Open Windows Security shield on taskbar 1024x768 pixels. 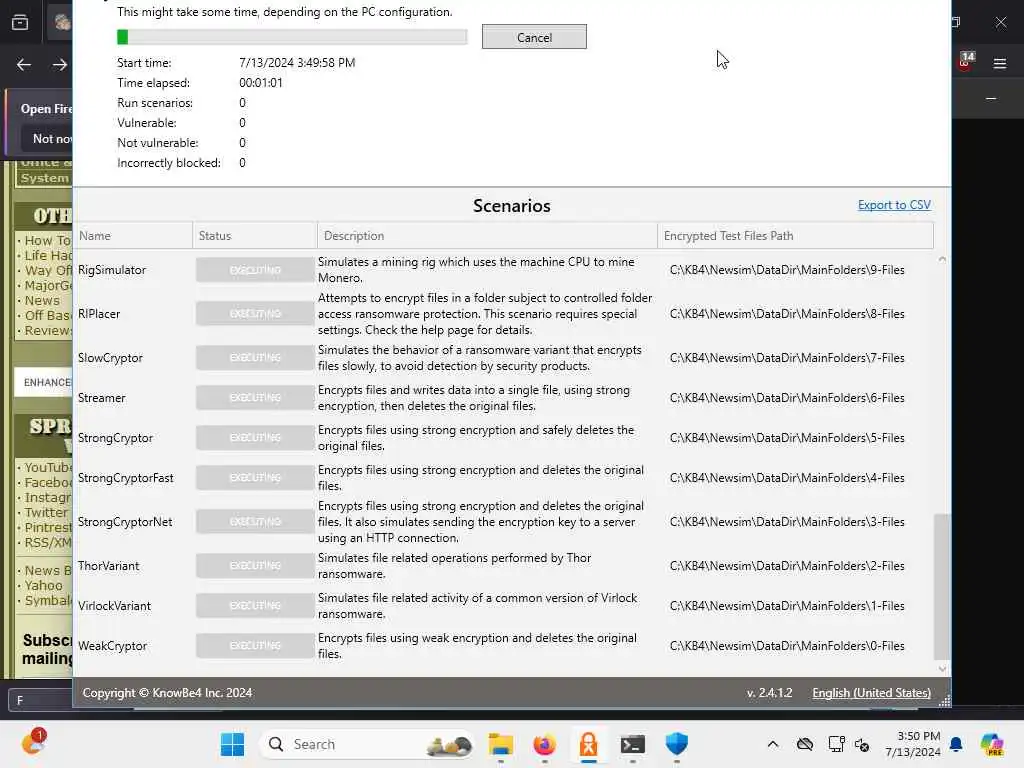[x=677, y=744]
